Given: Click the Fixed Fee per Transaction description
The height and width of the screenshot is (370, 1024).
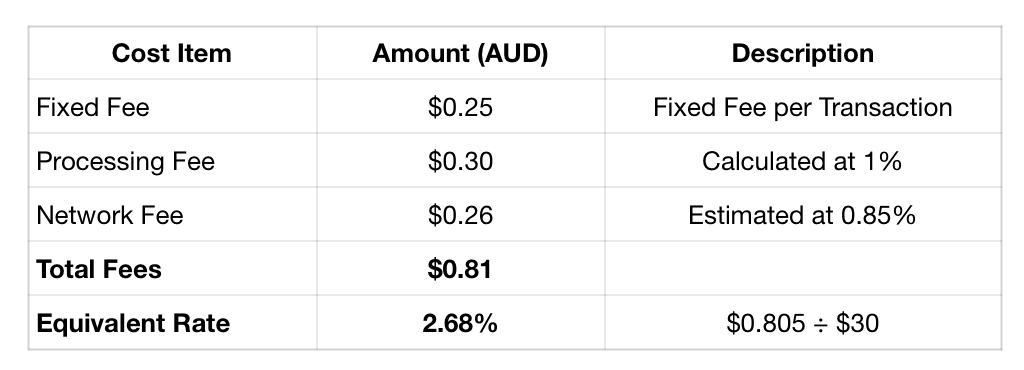Looking at the screenshot, I should coord(803,107).
